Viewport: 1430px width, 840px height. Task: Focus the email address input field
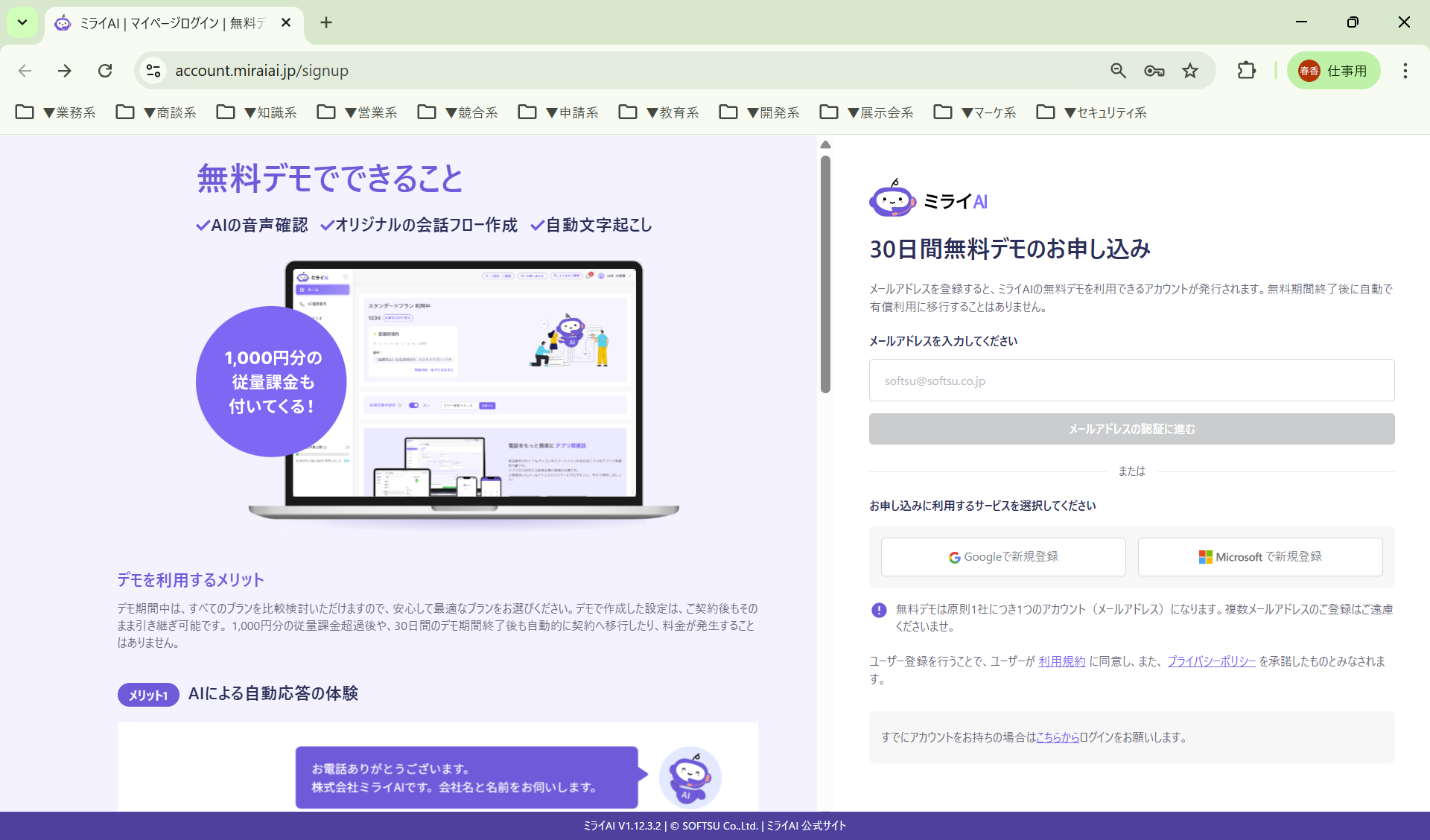(x=1131, y=381)
